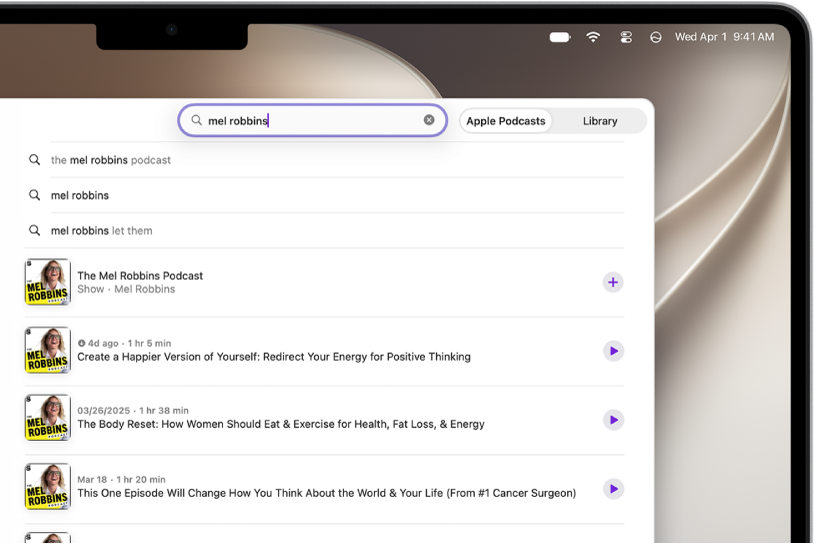
Task: Play "This One Episode Will Change" episode
Action: point(613,489)
